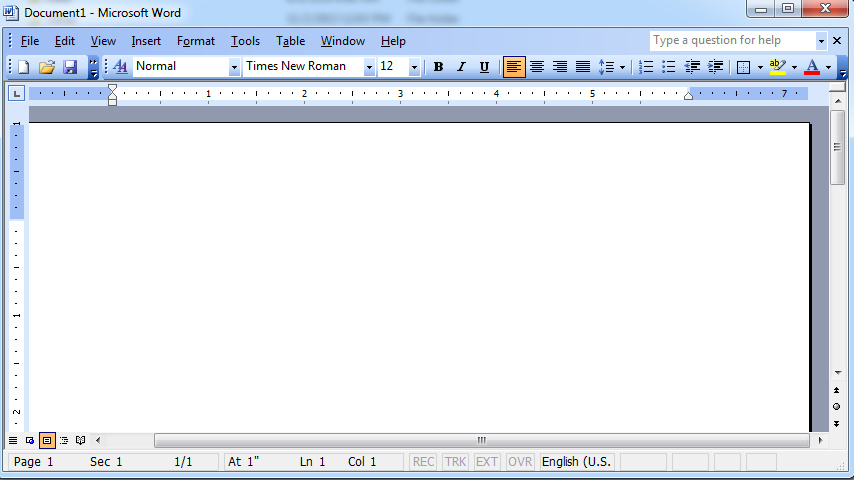Click the Save floppy disk icon
The height and width of the screenshot is (480, 854).
coord(70,67)
